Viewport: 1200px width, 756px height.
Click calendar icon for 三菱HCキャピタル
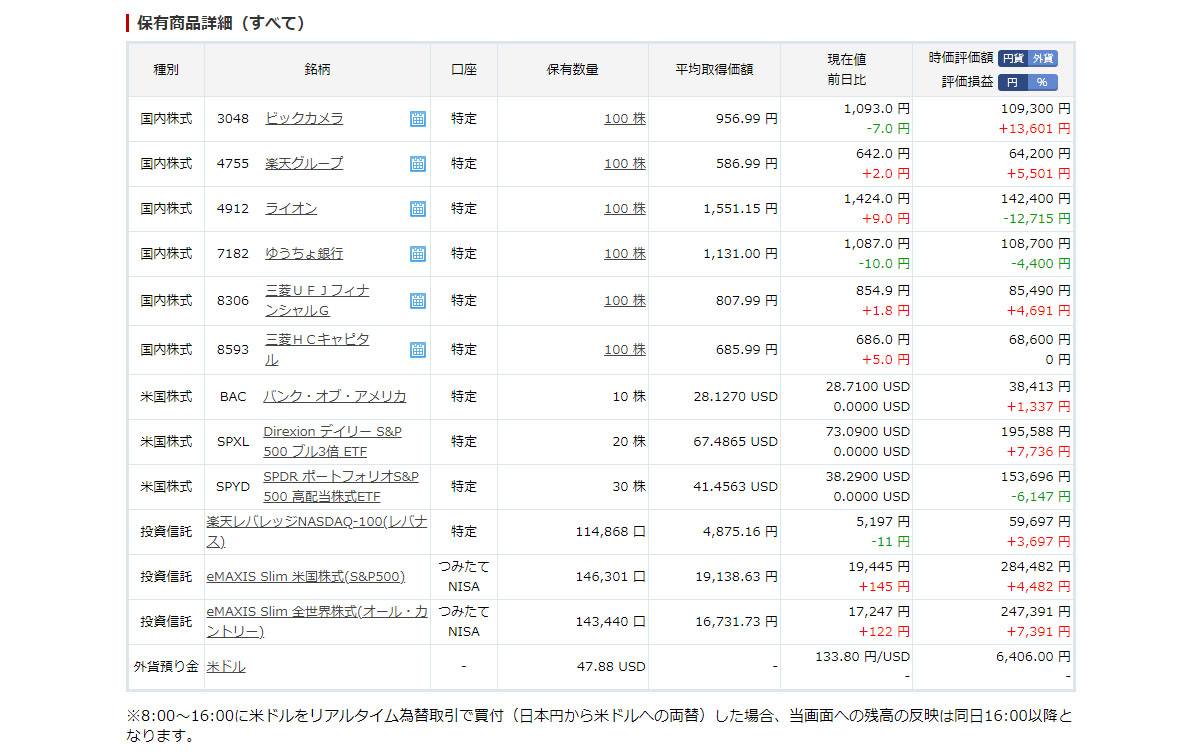pyautogui.click(x=417, y=350)
